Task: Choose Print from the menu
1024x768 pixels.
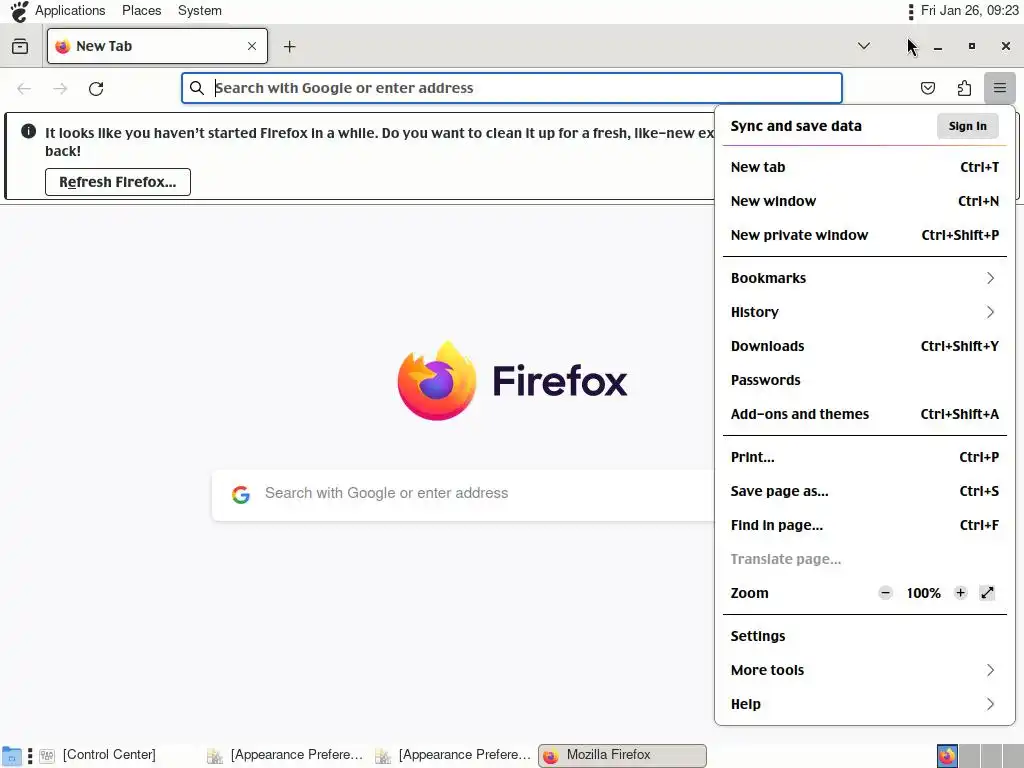Action: 865,457
